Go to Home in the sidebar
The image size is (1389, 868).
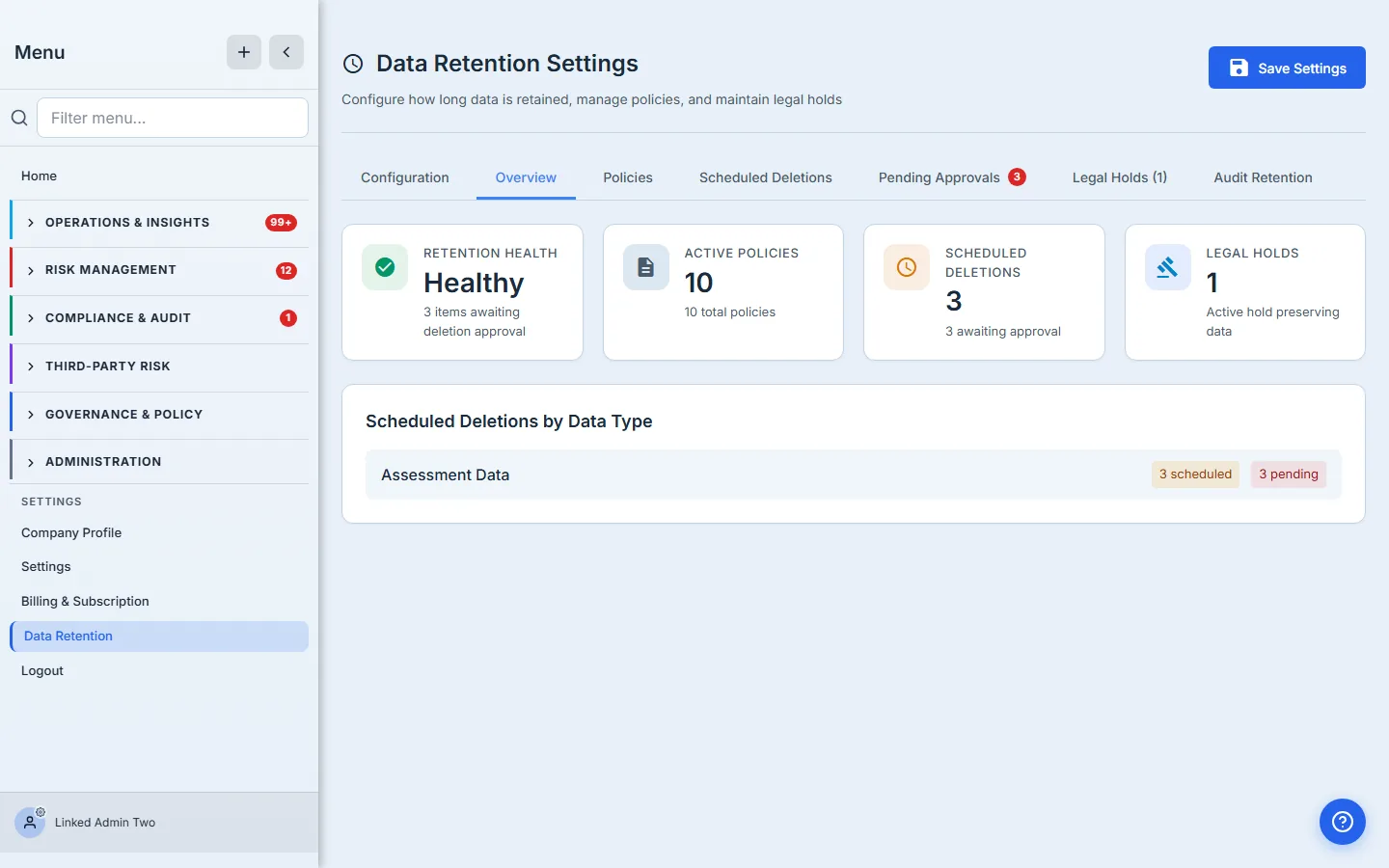coord(159,176)
